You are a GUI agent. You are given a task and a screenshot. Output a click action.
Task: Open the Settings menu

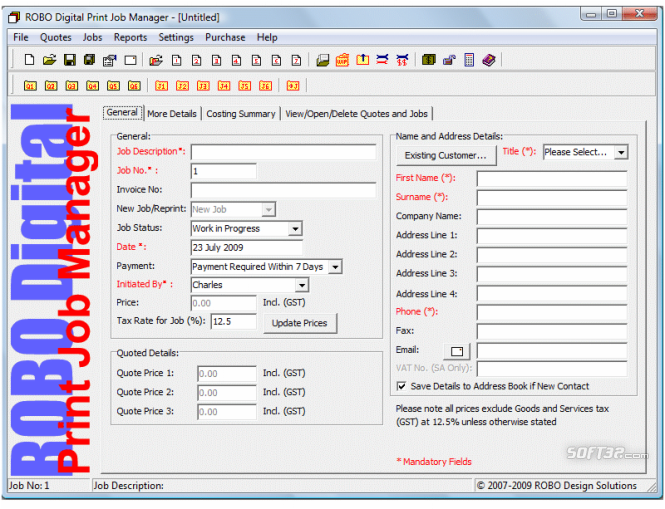pyautogui.click(x=176, y=37)
